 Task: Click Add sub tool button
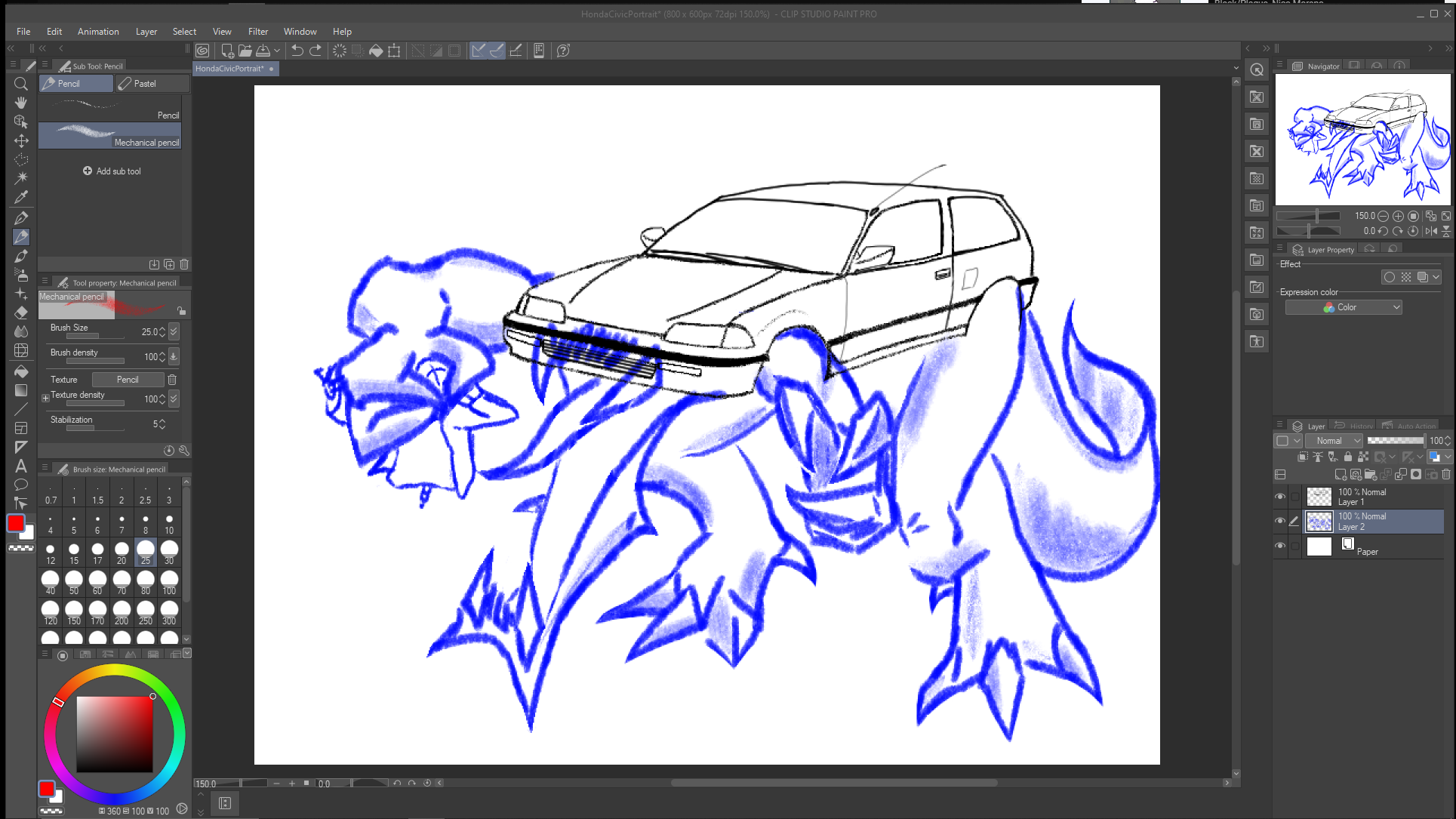pyautogui.click(x=112, y=171)
